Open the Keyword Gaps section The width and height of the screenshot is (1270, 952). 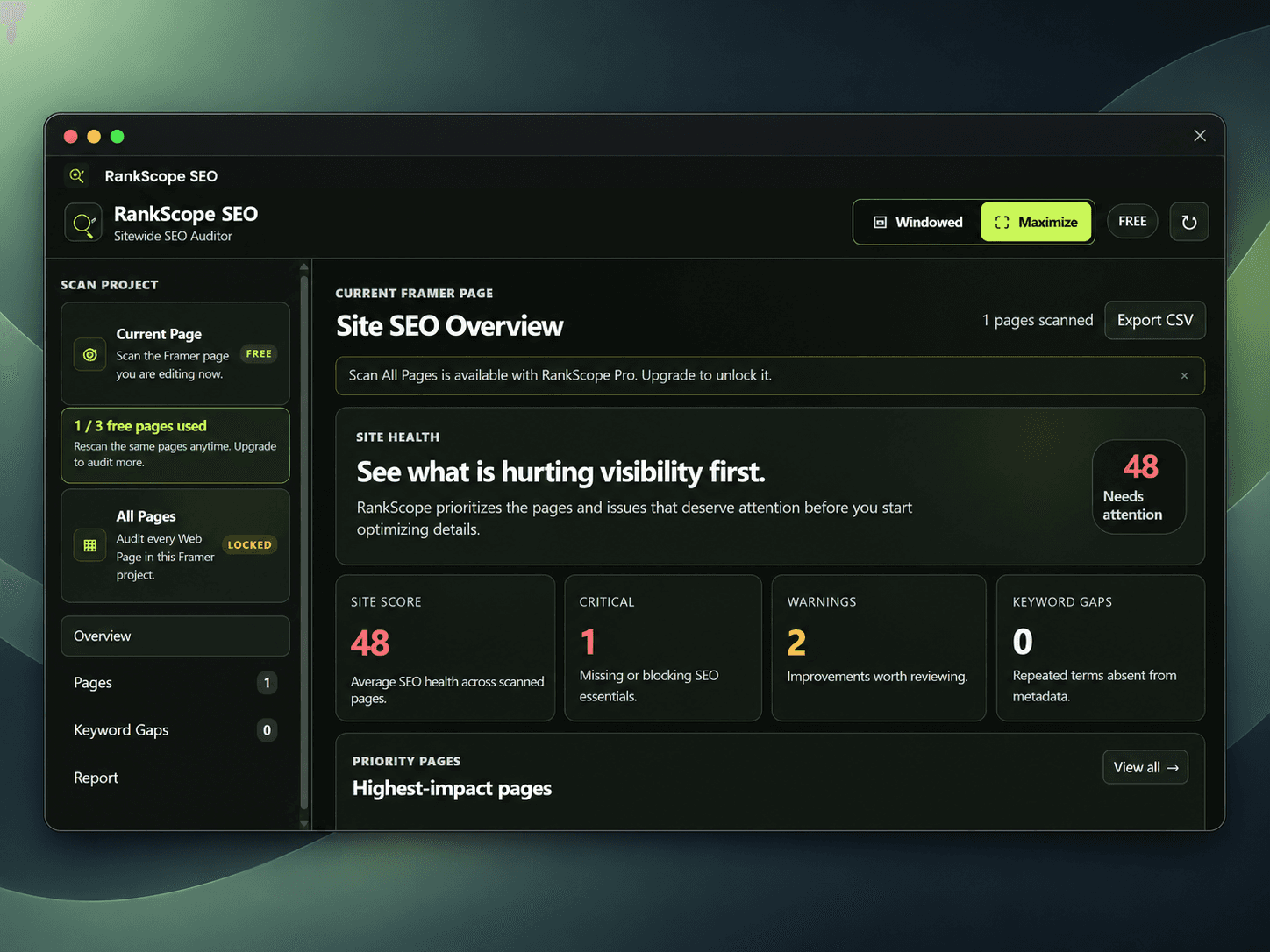pyautogui.click(x=175, y=730)
